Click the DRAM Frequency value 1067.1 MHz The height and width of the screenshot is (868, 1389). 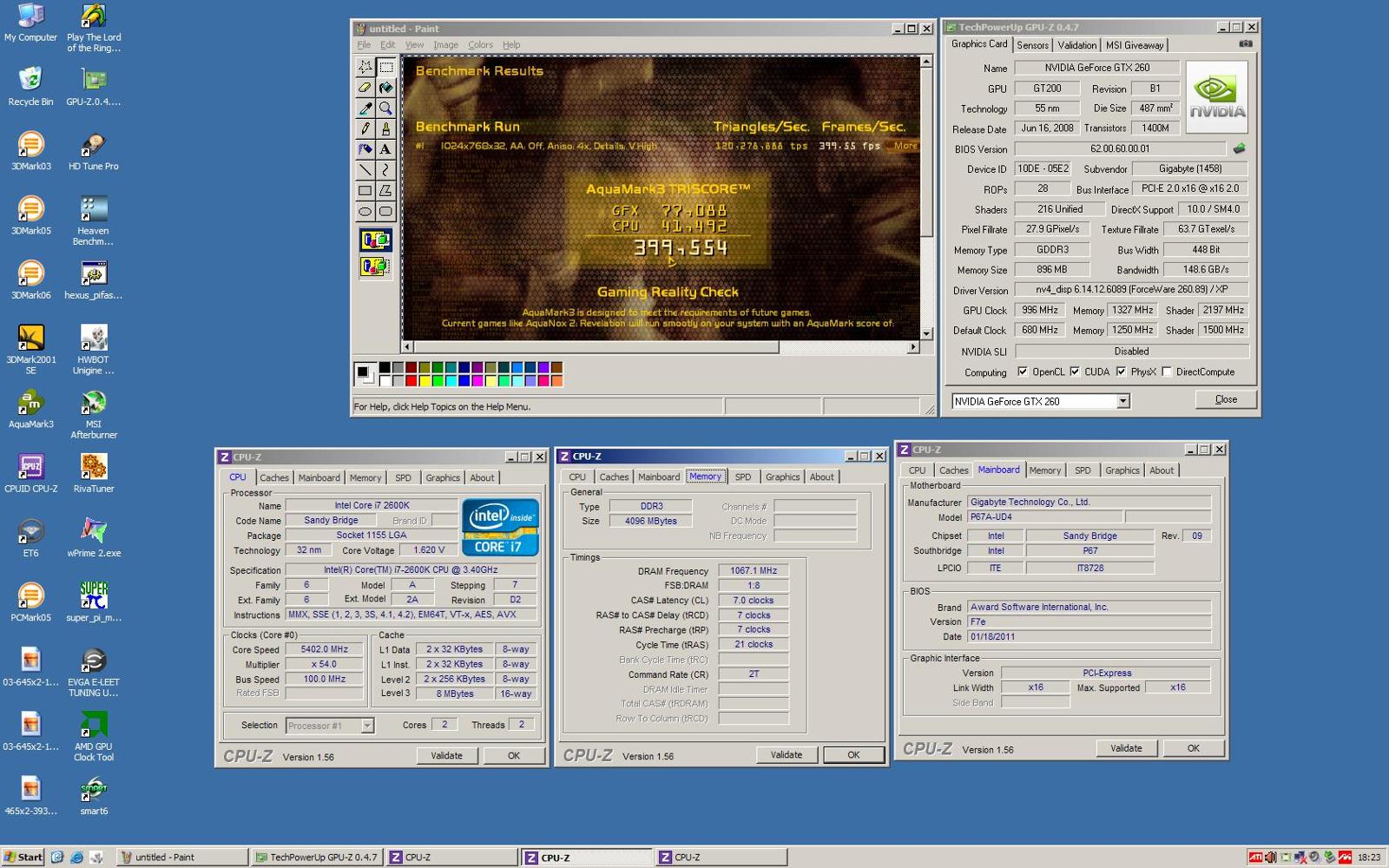click(x=753, y=570)
